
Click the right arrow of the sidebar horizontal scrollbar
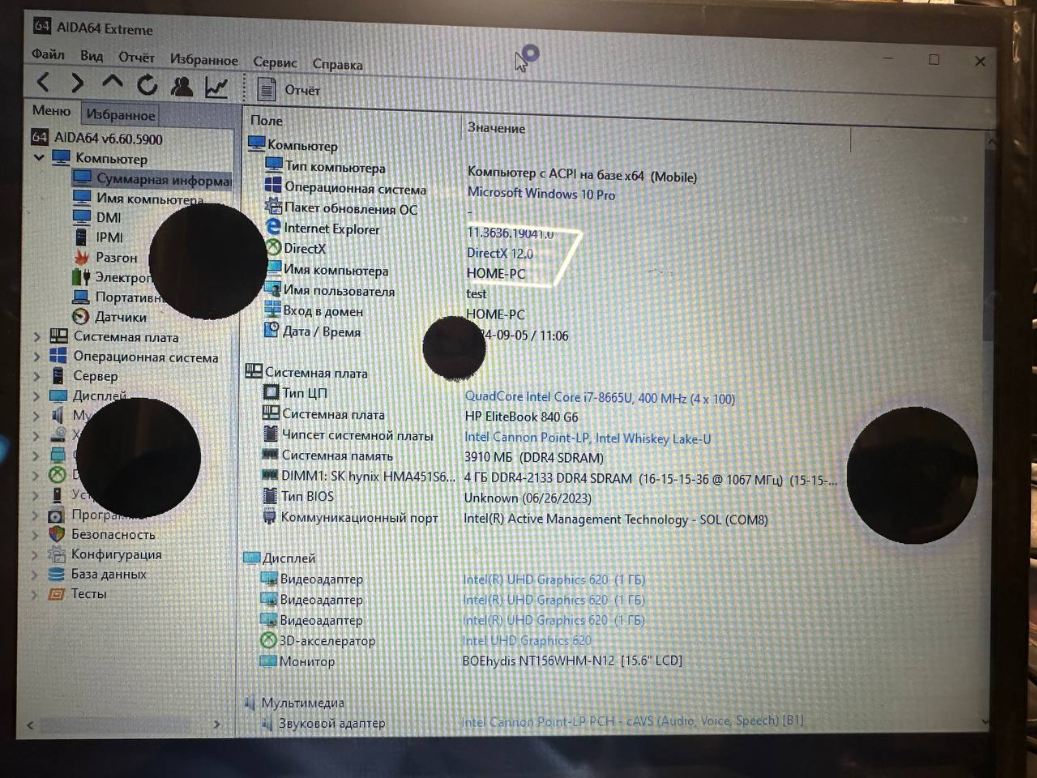pos(217,725)
